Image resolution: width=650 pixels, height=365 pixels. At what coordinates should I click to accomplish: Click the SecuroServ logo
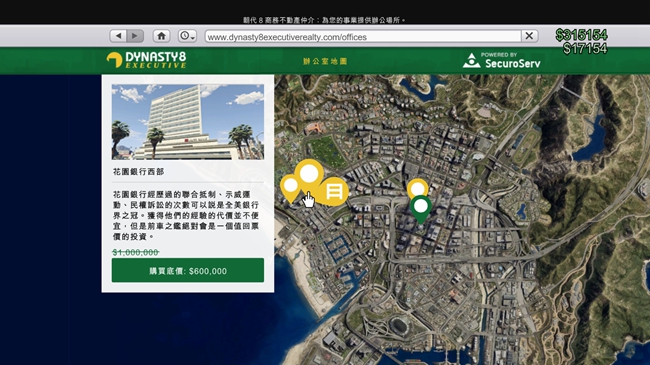502,61
